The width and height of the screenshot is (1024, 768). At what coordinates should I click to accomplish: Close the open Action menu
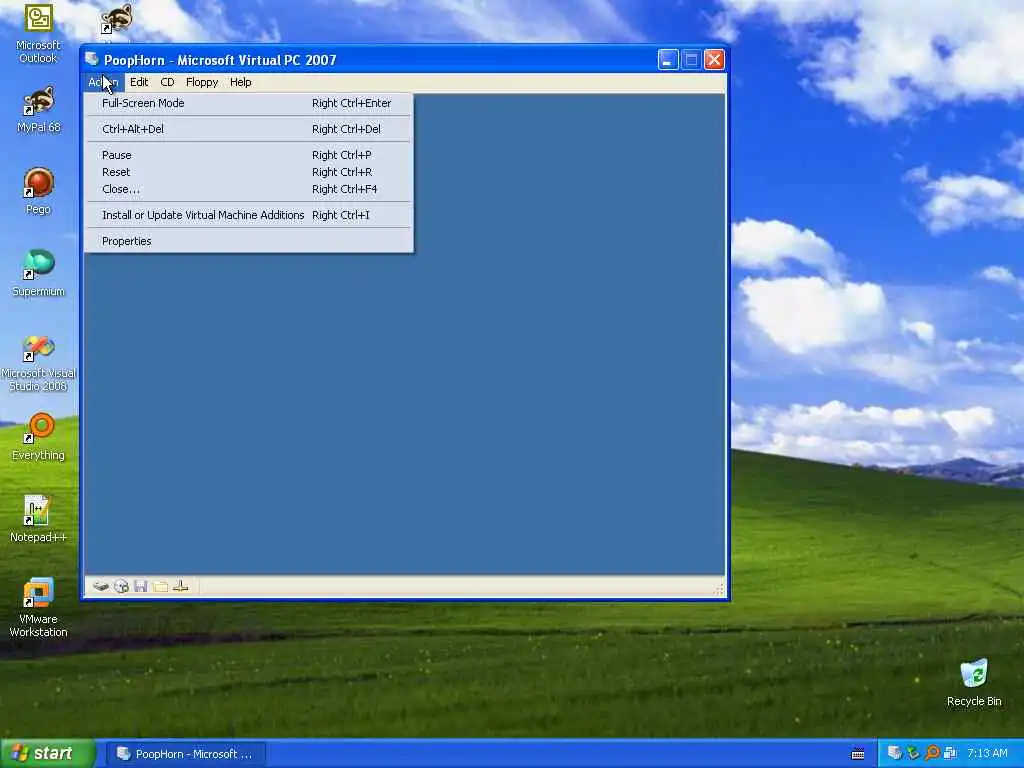(103, 82)
